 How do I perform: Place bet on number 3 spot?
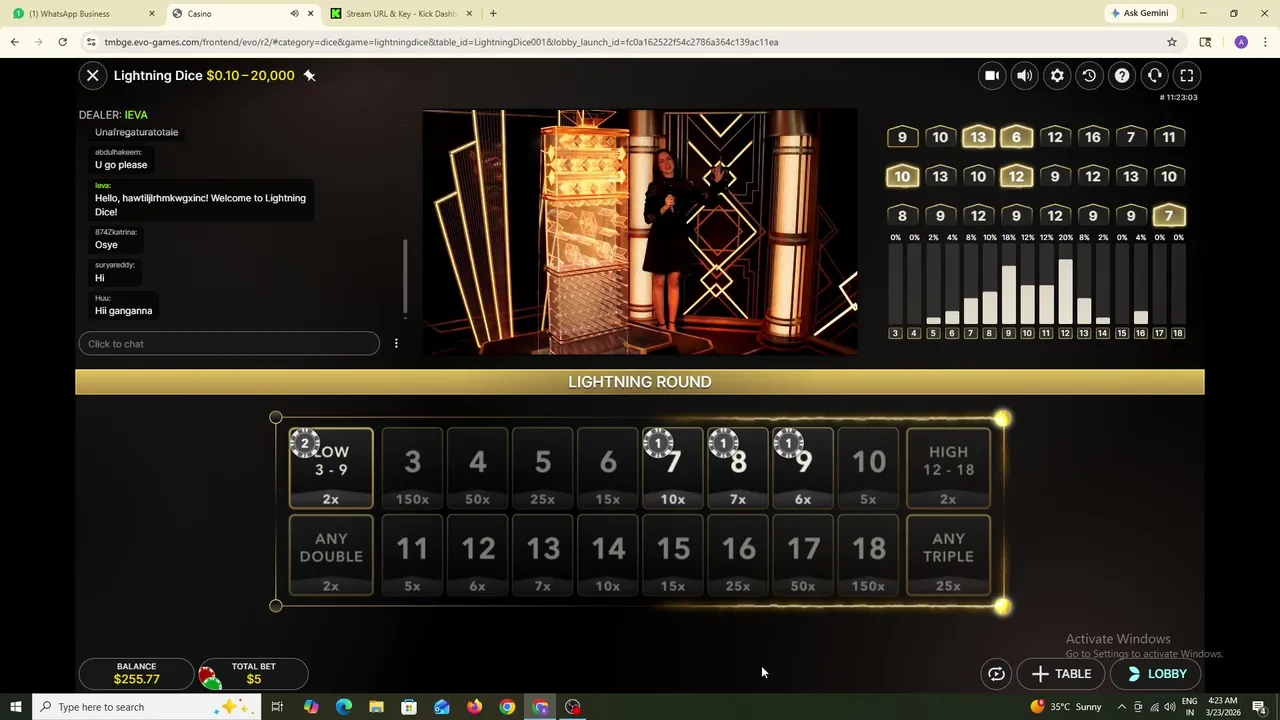click(x=412, y=468)
